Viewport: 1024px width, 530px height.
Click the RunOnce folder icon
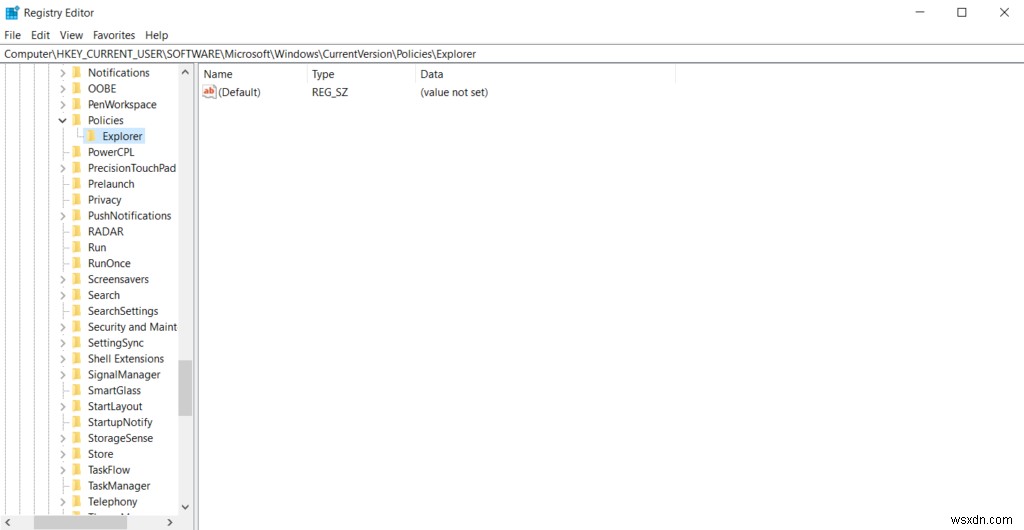tap(77, 263)
